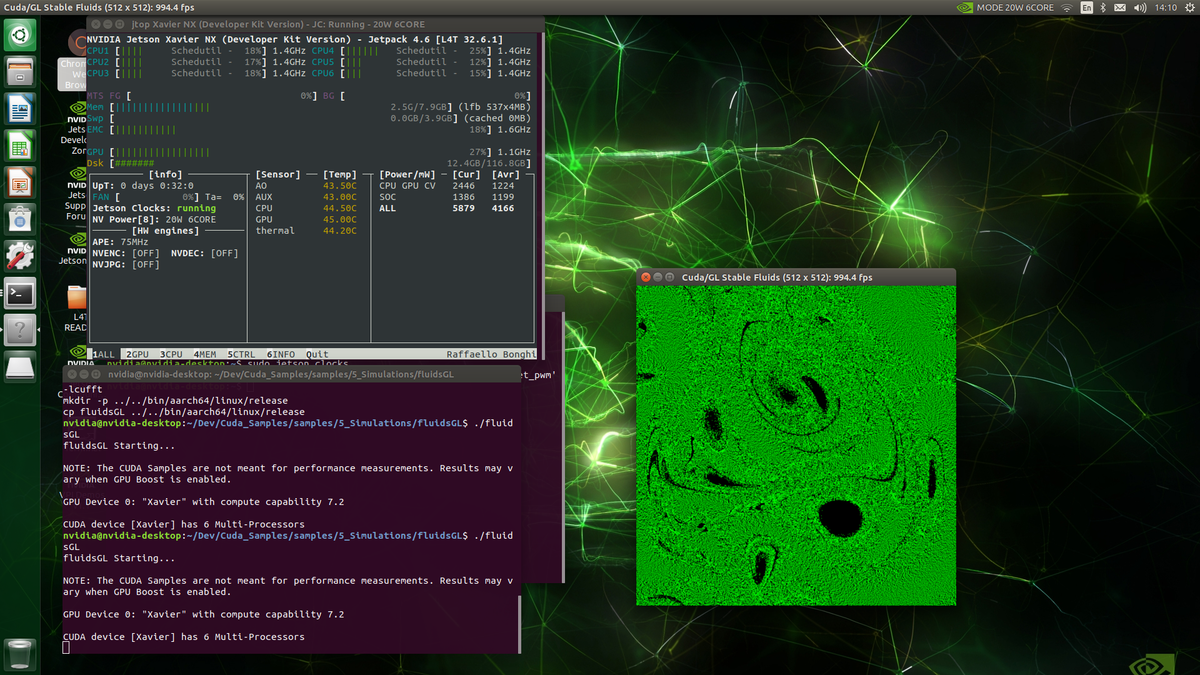Open the mail messaging indicator
Screen dimensions: 1200x675
1119,7
